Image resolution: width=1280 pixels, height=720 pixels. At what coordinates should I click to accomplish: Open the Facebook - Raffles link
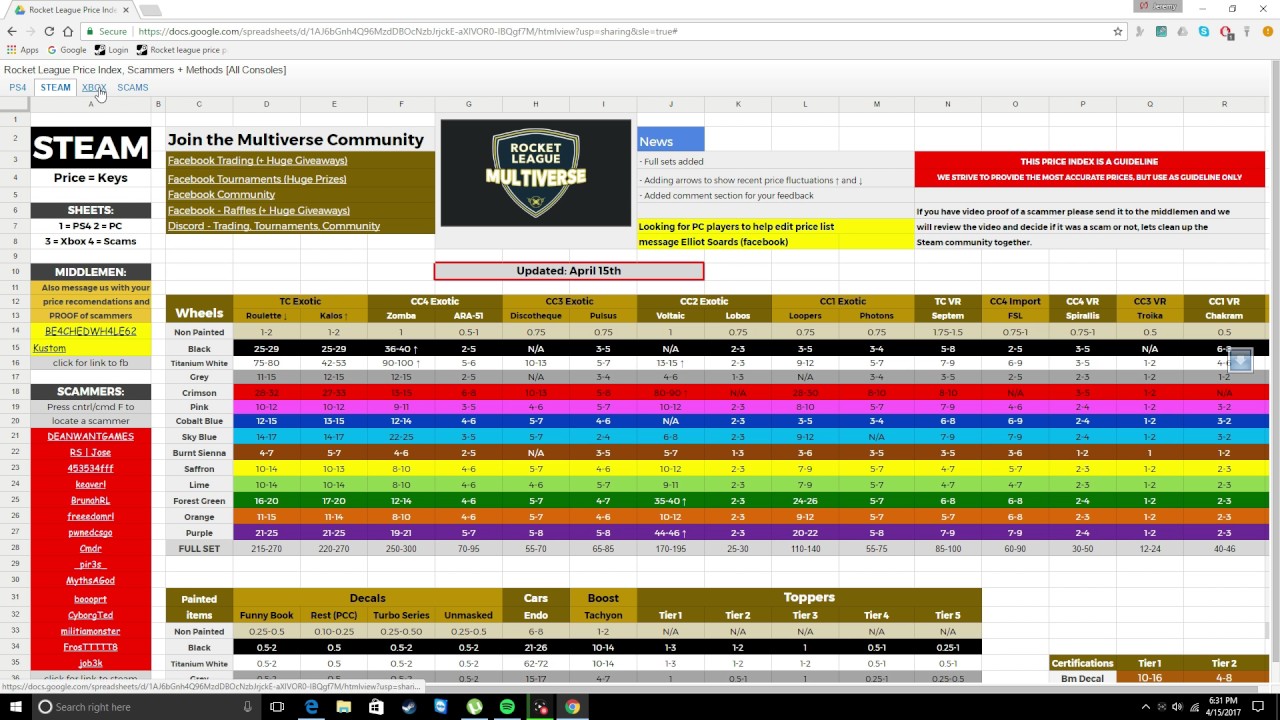click(259, 210)
